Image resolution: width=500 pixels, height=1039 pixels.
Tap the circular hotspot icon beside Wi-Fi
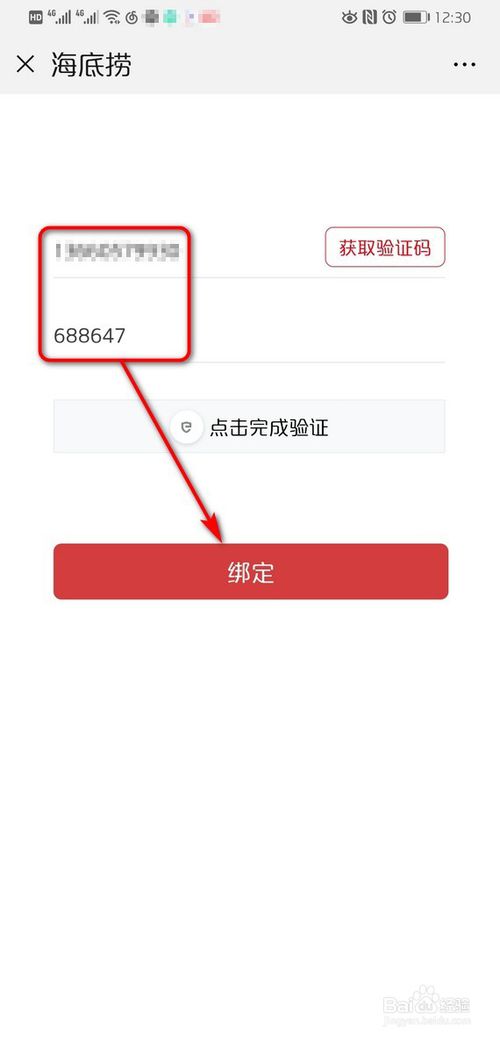pos(131,18)
